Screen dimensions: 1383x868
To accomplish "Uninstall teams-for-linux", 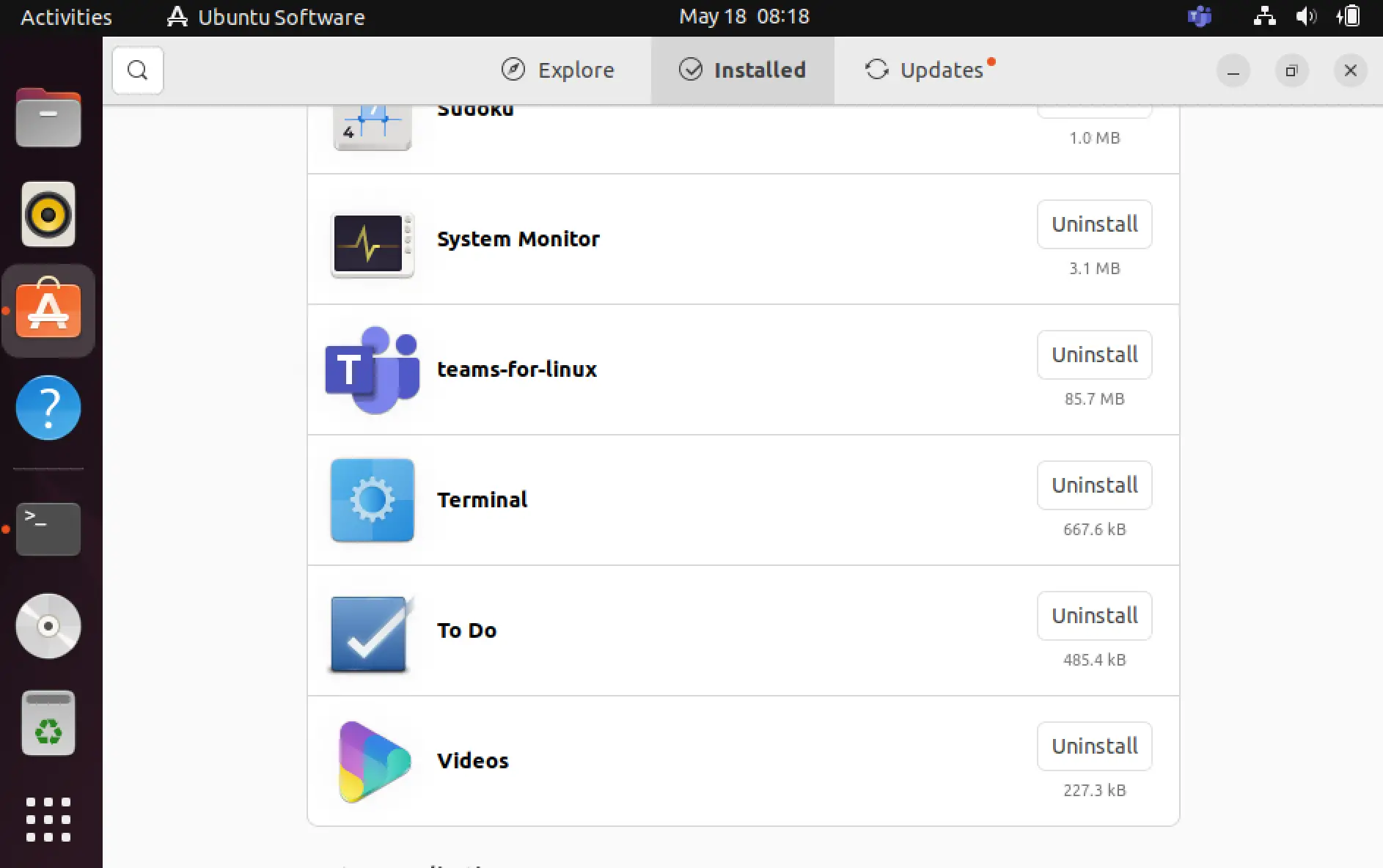I will [x=1094, y=355].
